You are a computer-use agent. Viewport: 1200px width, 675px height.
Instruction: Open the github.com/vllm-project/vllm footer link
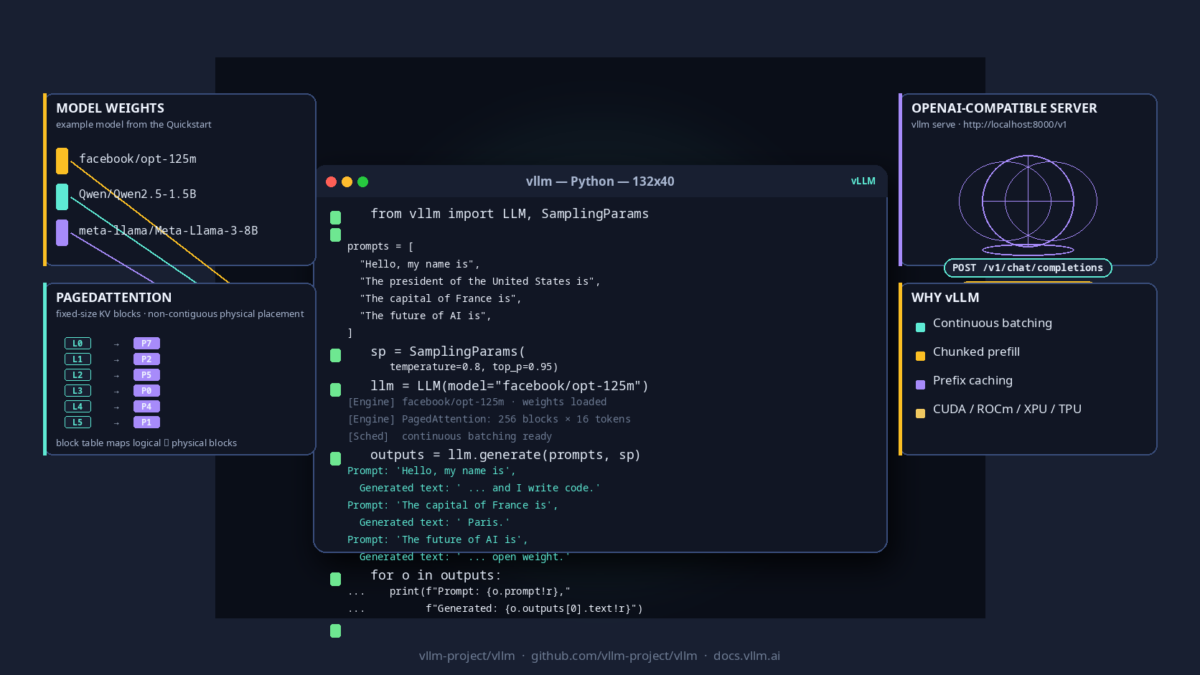614,656
